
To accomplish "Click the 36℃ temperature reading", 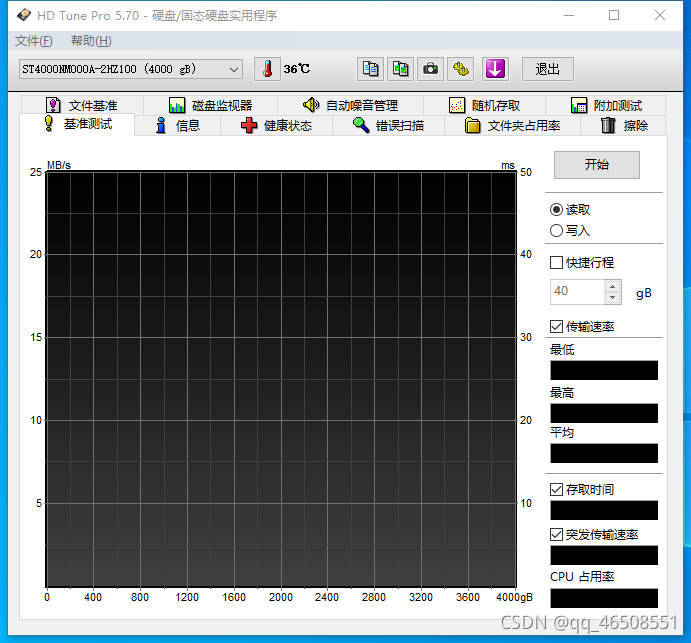I will tap(297, 69).
